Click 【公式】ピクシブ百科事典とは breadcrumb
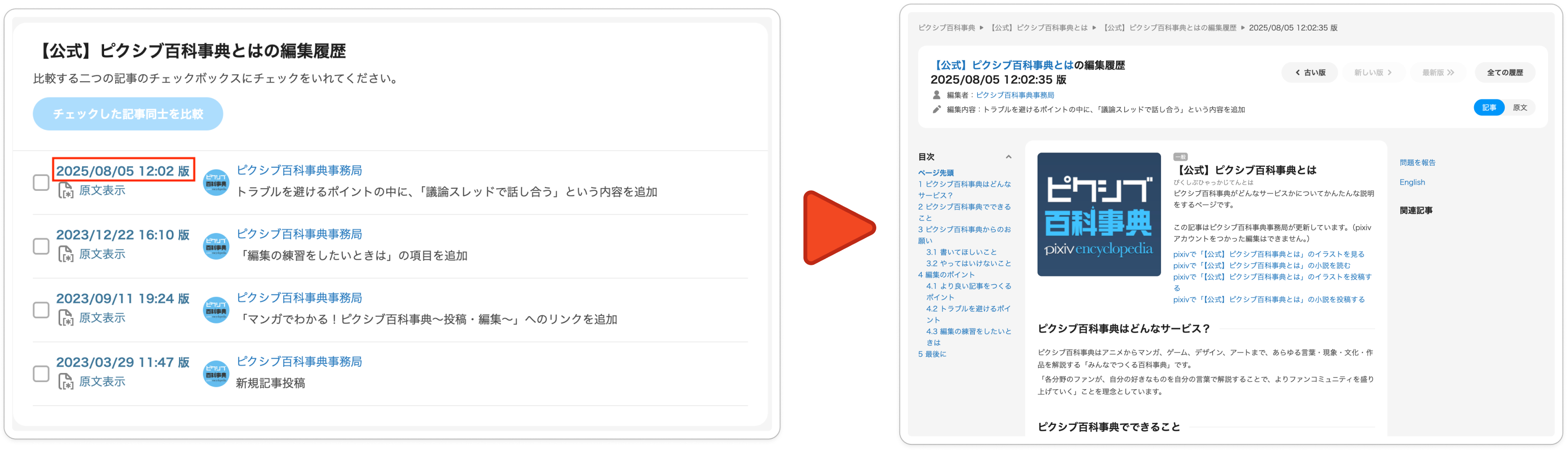The width and height of the screenshot is (1568, 450). click(1038, 28)
